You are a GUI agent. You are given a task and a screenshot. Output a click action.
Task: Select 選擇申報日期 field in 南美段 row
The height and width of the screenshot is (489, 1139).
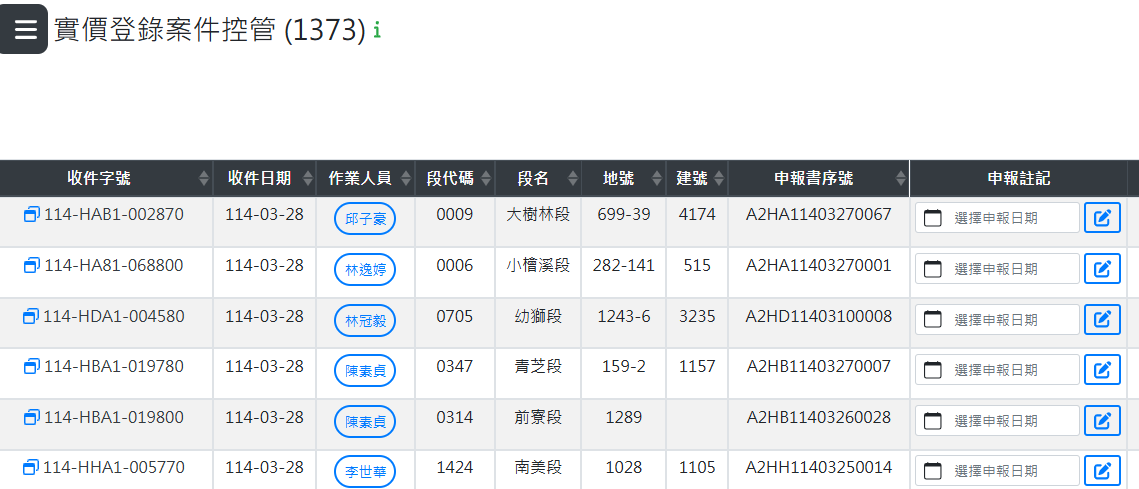pyautogui.click(x=997, y=471)
